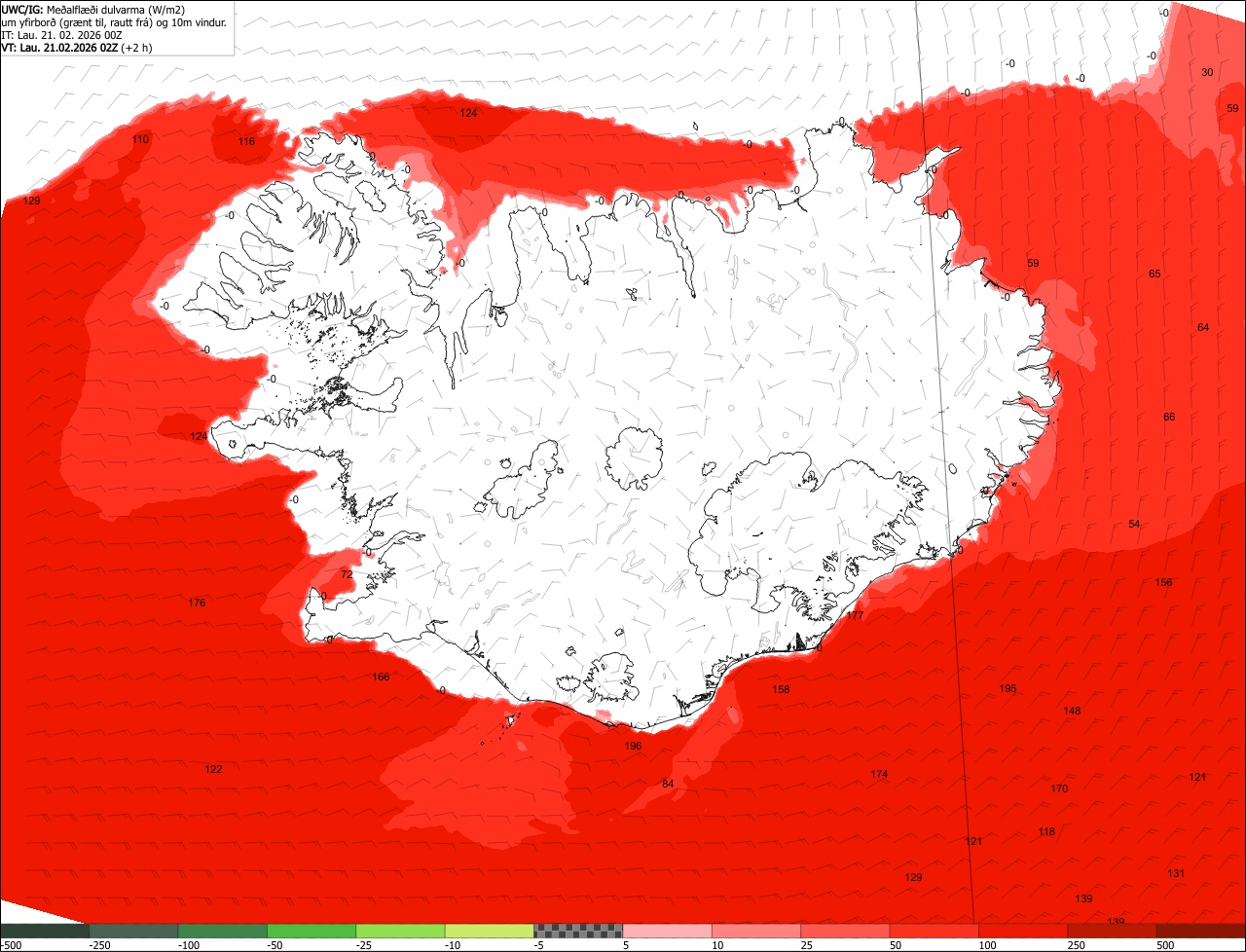Click the '-100' legend label
The image size is (1246, 952).
(188, 945)
